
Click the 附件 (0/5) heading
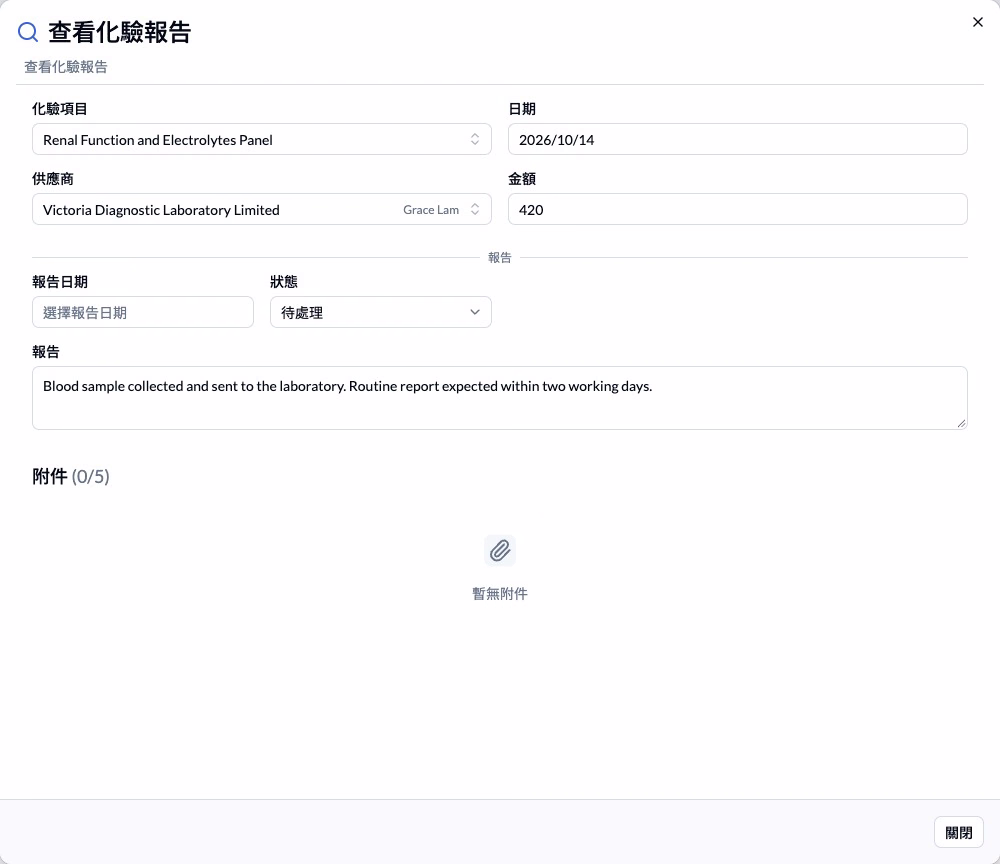click(71, 476)
